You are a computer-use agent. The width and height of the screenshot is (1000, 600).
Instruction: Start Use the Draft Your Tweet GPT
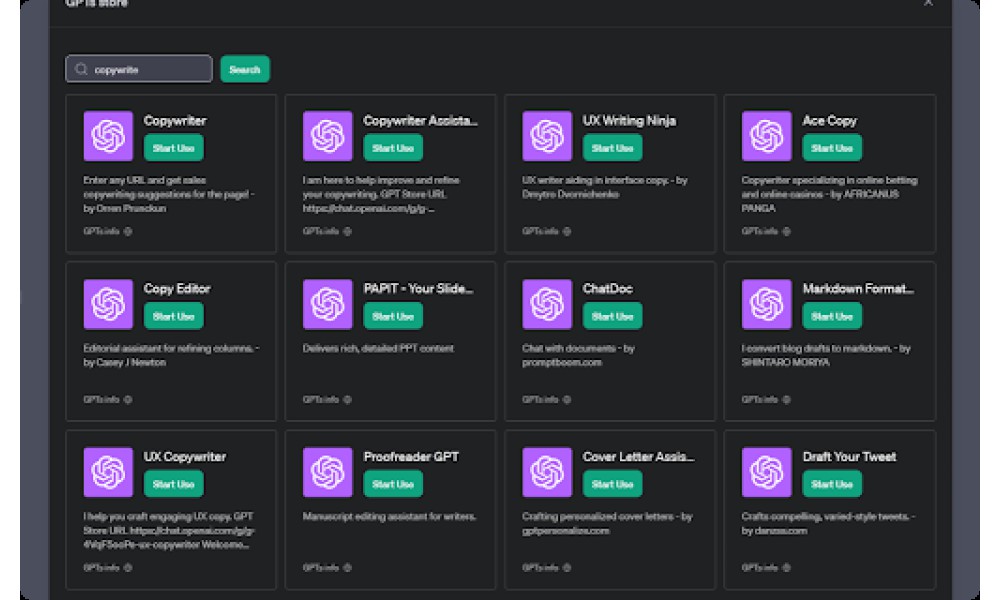pos(832,484)
